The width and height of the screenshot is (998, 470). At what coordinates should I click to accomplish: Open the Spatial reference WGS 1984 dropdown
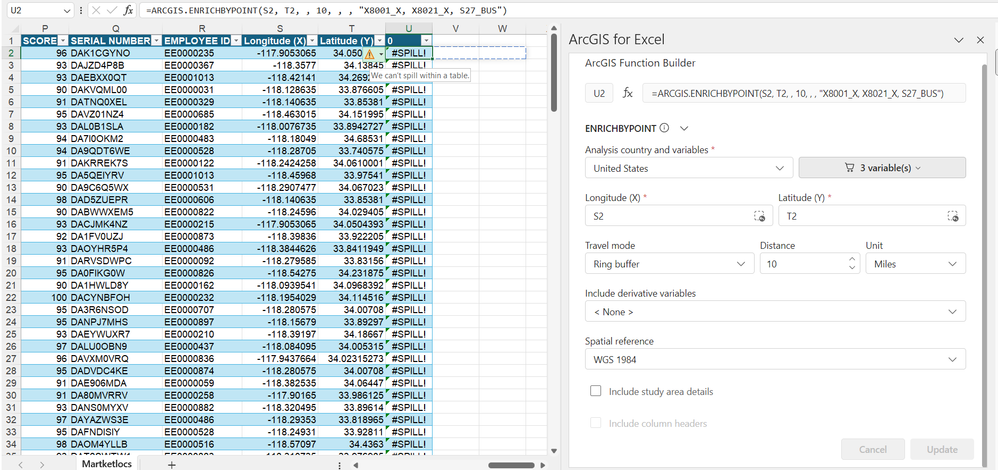(x=775, y=359)
